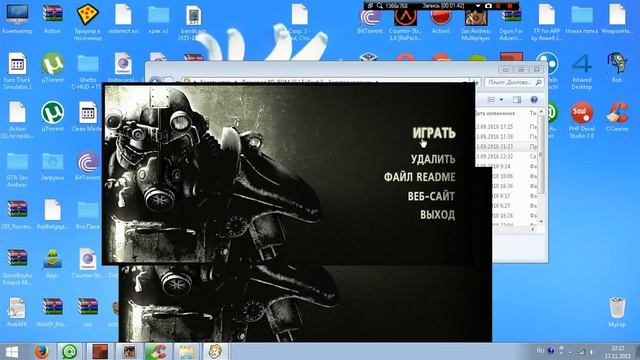Launch PHP Devel Studio 2.0
The height and width of the screenshot is (360, 640).
(582, 120)
